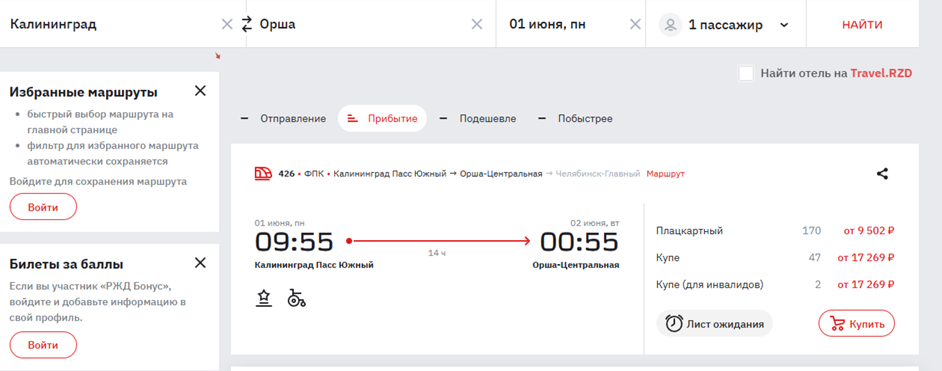942x371 pixels.
Task: Click the arrival time 00:55
Action: click(x=579, y=242)
